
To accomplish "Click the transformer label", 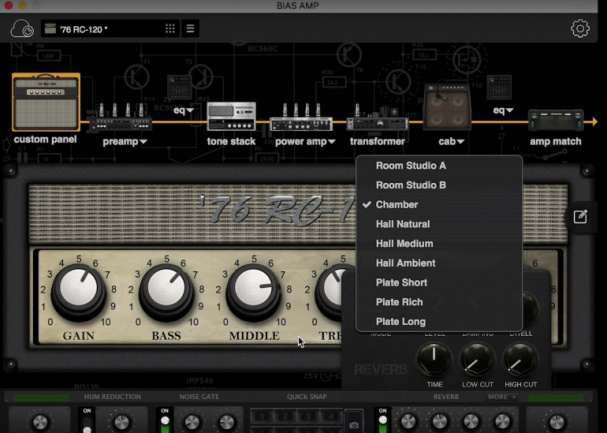I will 377,141.
